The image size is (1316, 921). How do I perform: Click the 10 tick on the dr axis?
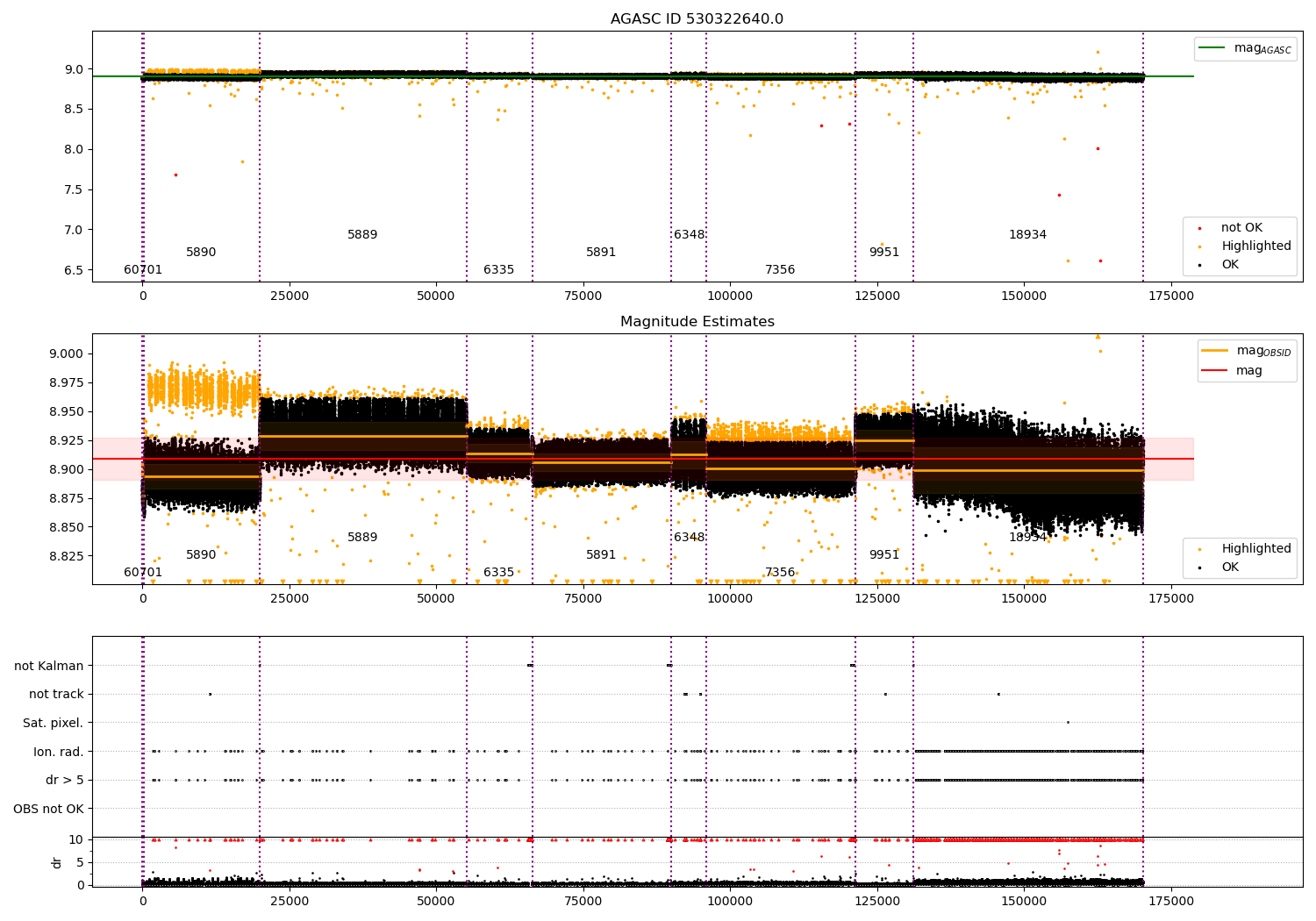coord(75,840)
